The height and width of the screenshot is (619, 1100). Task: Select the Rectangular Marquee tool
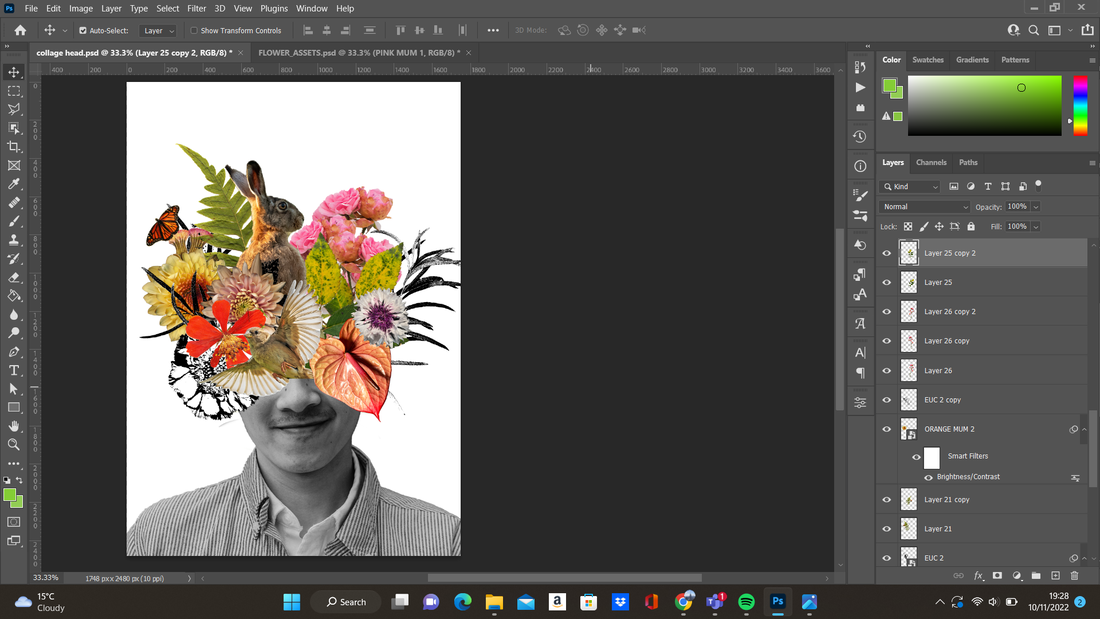tap(13, 91)
